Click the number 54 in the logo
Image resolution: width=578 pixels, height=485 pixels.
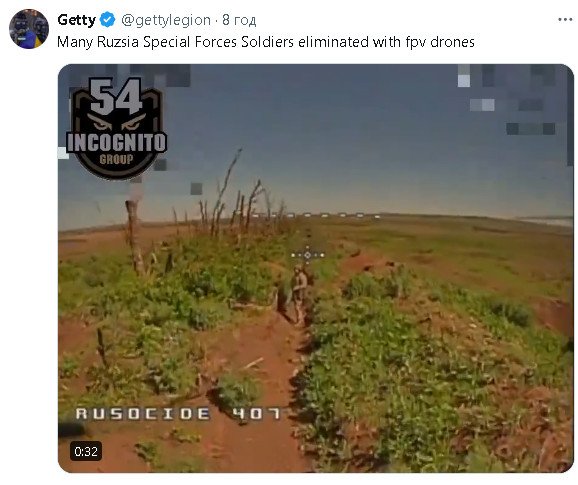click(x=116, y=97)
